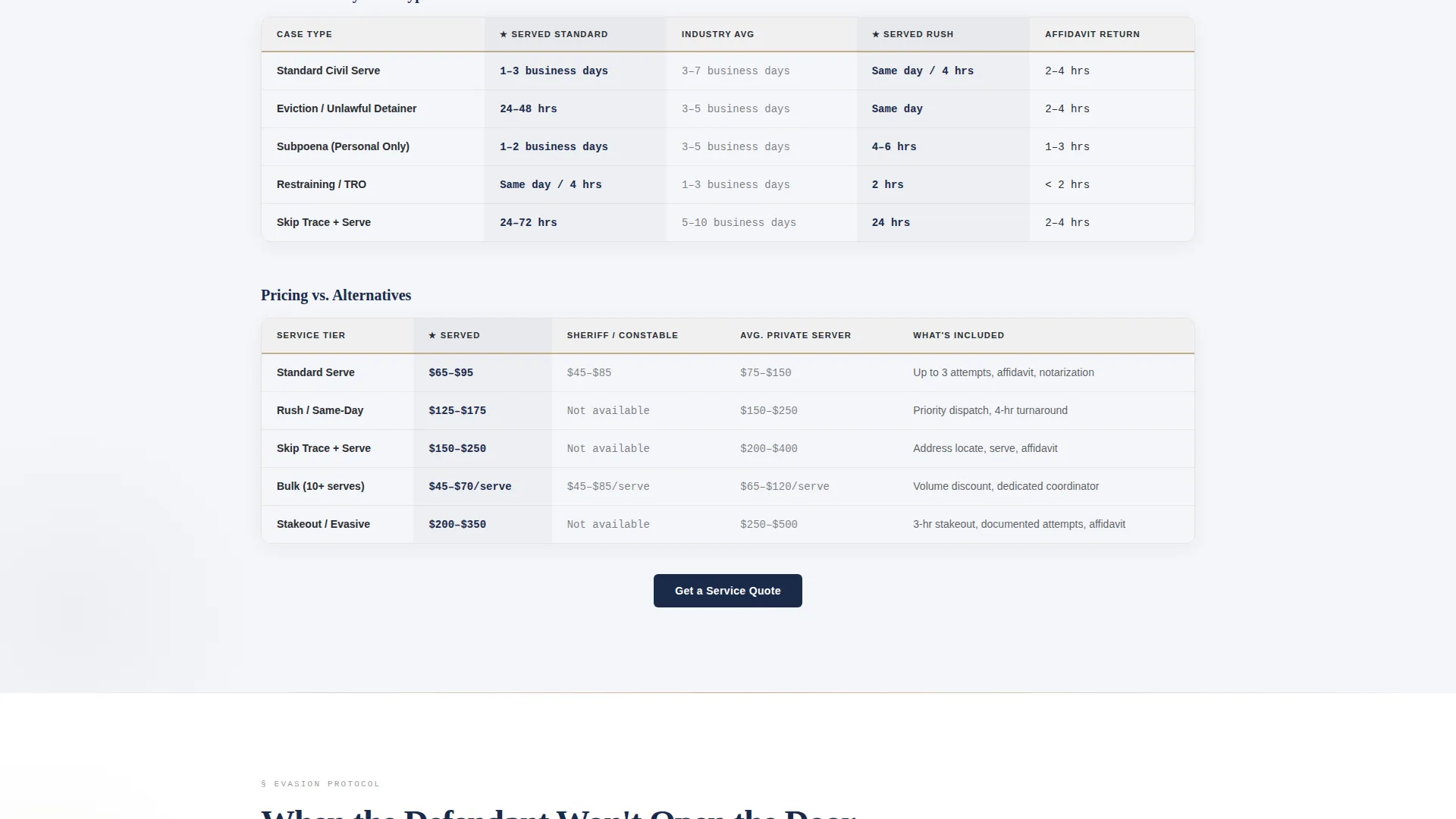Click the § EVASION PROTOCOL section label
The width and height of the screenshot is (1456, 819).
click(320, 784)
